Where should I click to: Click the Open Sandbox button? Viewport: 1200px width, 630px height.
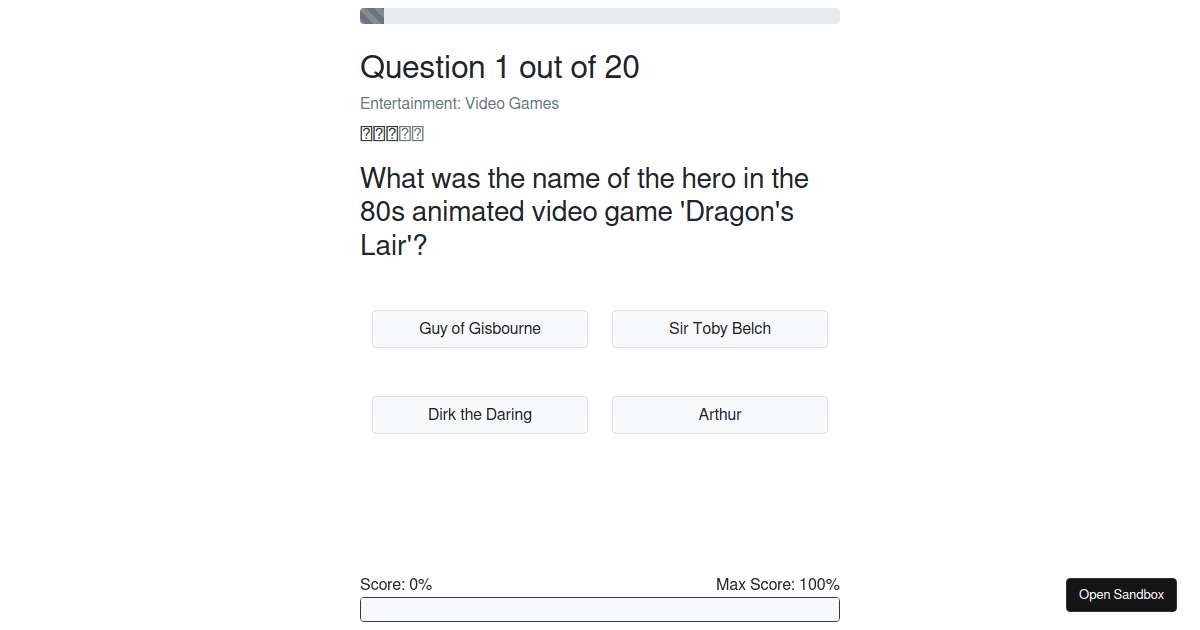click(x=1121, y=594)
